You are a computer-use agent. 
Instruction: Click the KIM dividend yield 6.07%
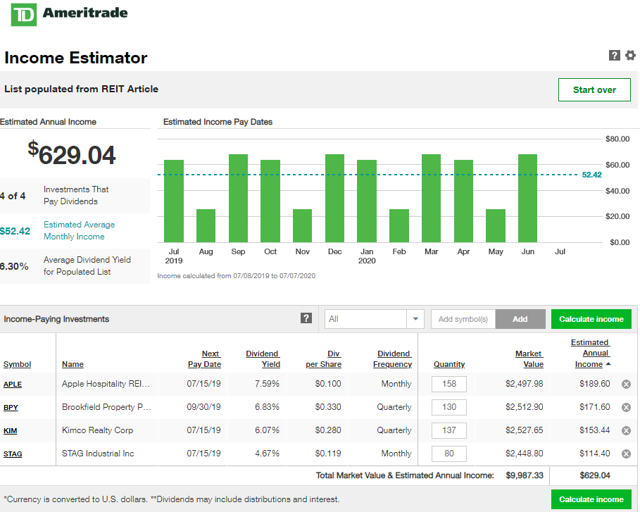[x=267, y=430]
